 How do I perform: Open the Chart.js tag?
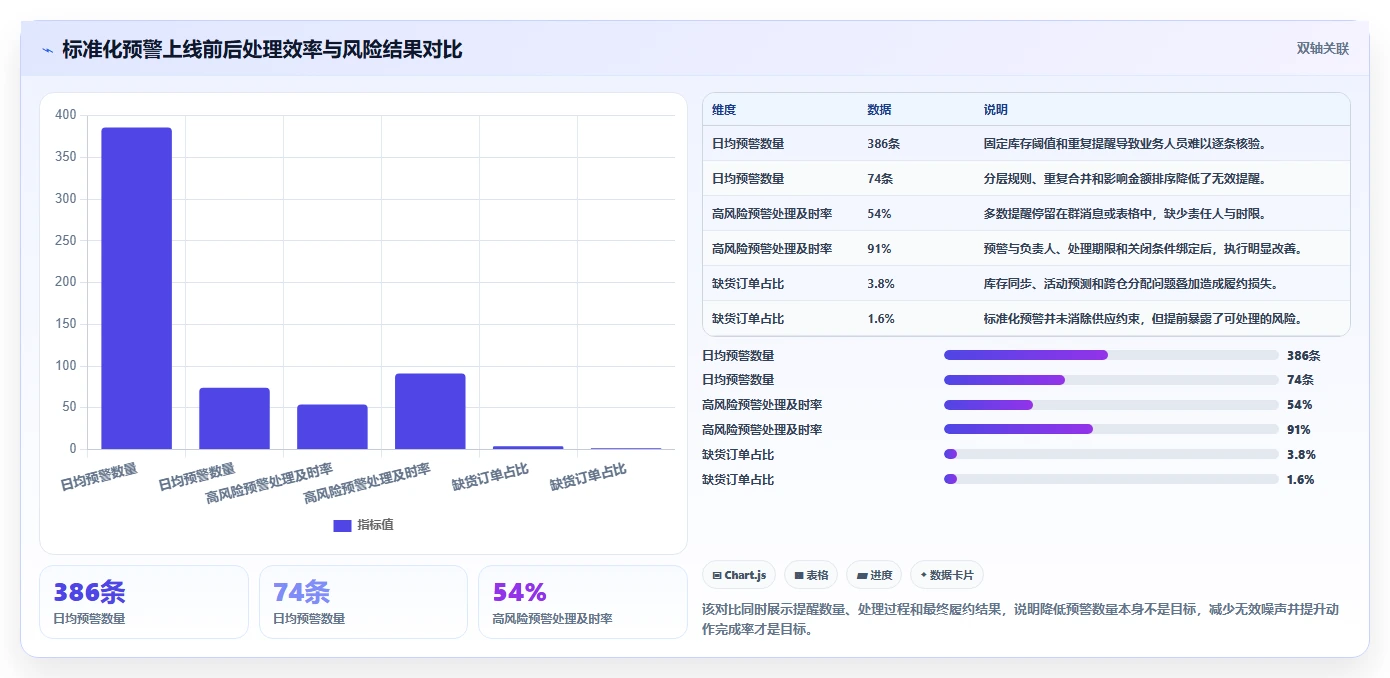tap(739, 575)
